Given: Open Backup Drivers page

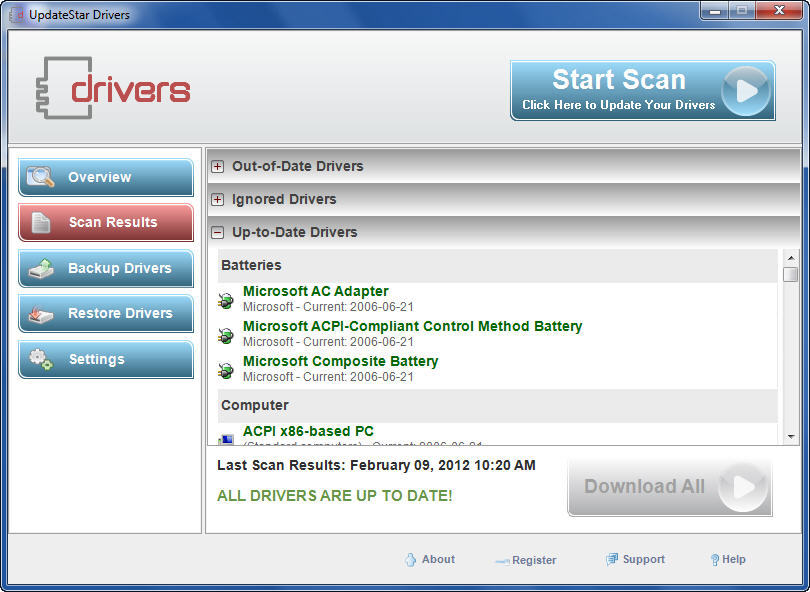Looking at the screenshot, I should pyautogui.click(x=106, y=268).
